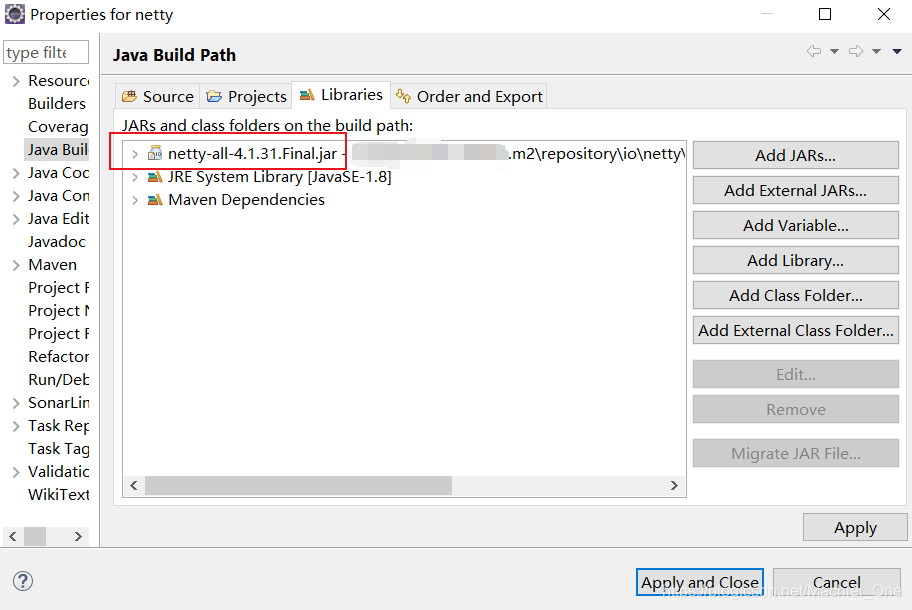Expand the Java Compiler sidebar node
912x610 pixels.
(16, 197)
